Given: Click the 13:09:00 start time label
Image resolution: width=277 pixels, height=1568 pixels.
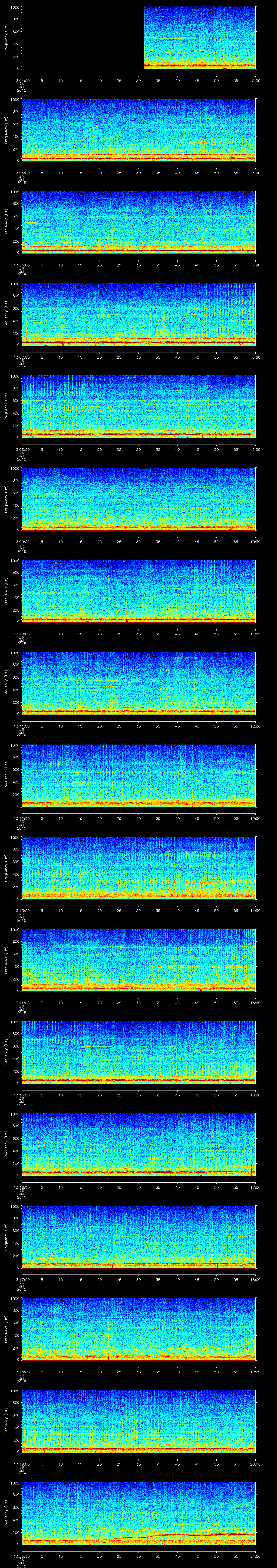Looking at the screenshot, I should (21, 542).
